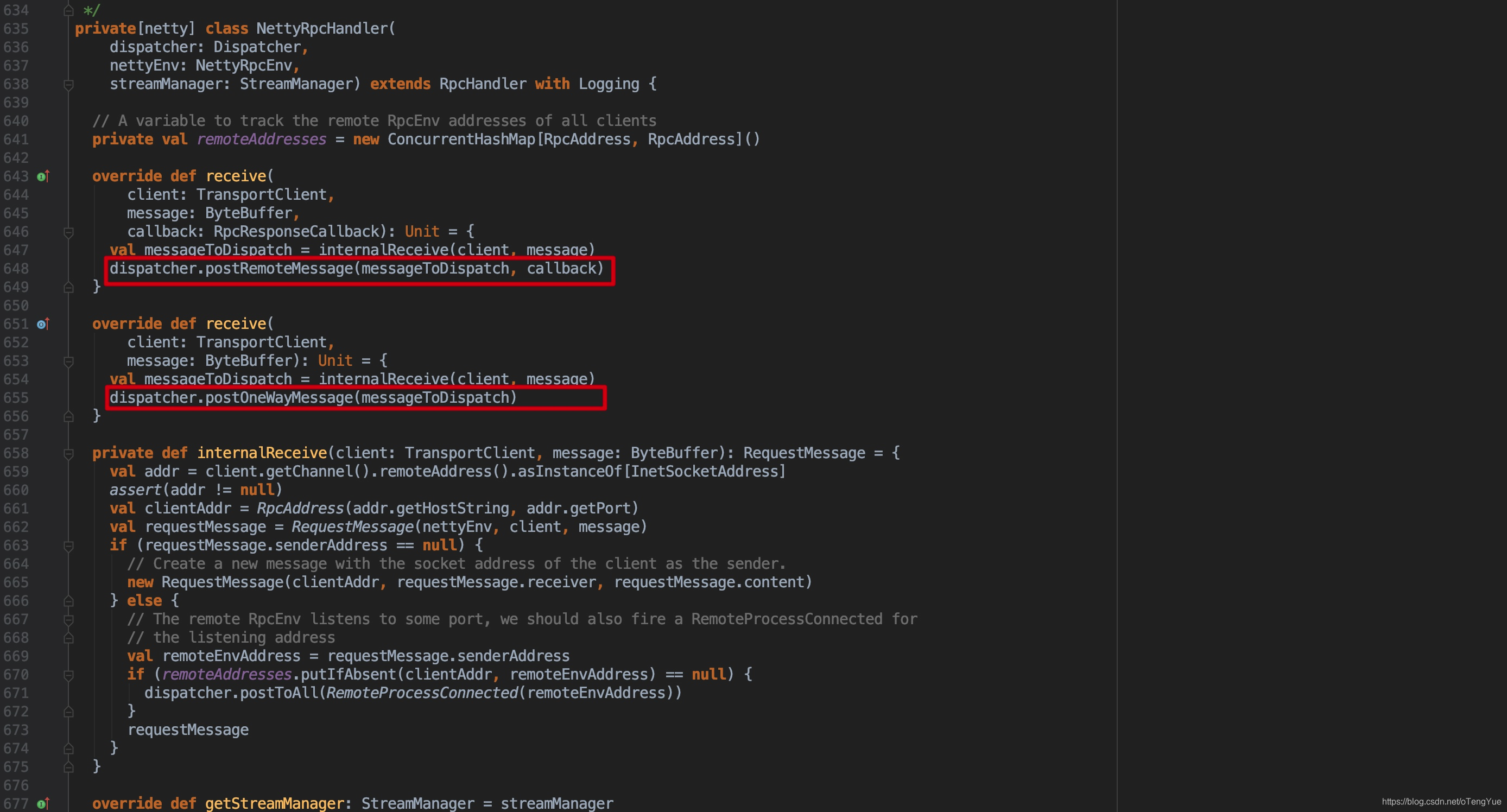Click the class closing fold marker on line 675
The width and height of the screenshot is (1507, 812).
(68, 767)
